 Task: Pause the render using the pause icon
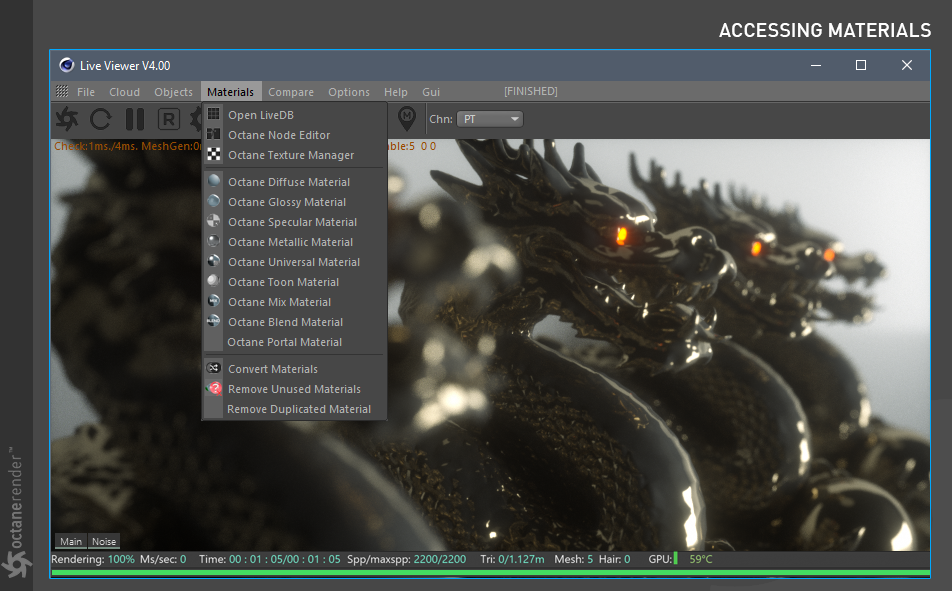coord(135,119)
